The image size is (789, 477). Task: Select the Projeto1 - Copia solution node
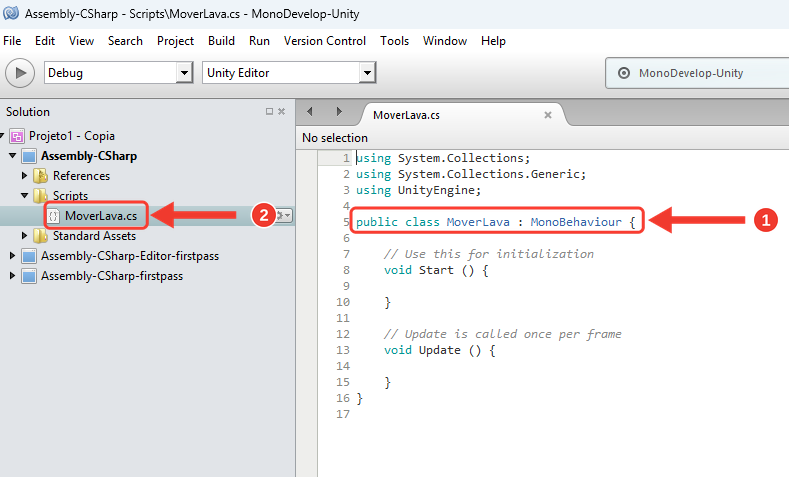tap(72, 136)
